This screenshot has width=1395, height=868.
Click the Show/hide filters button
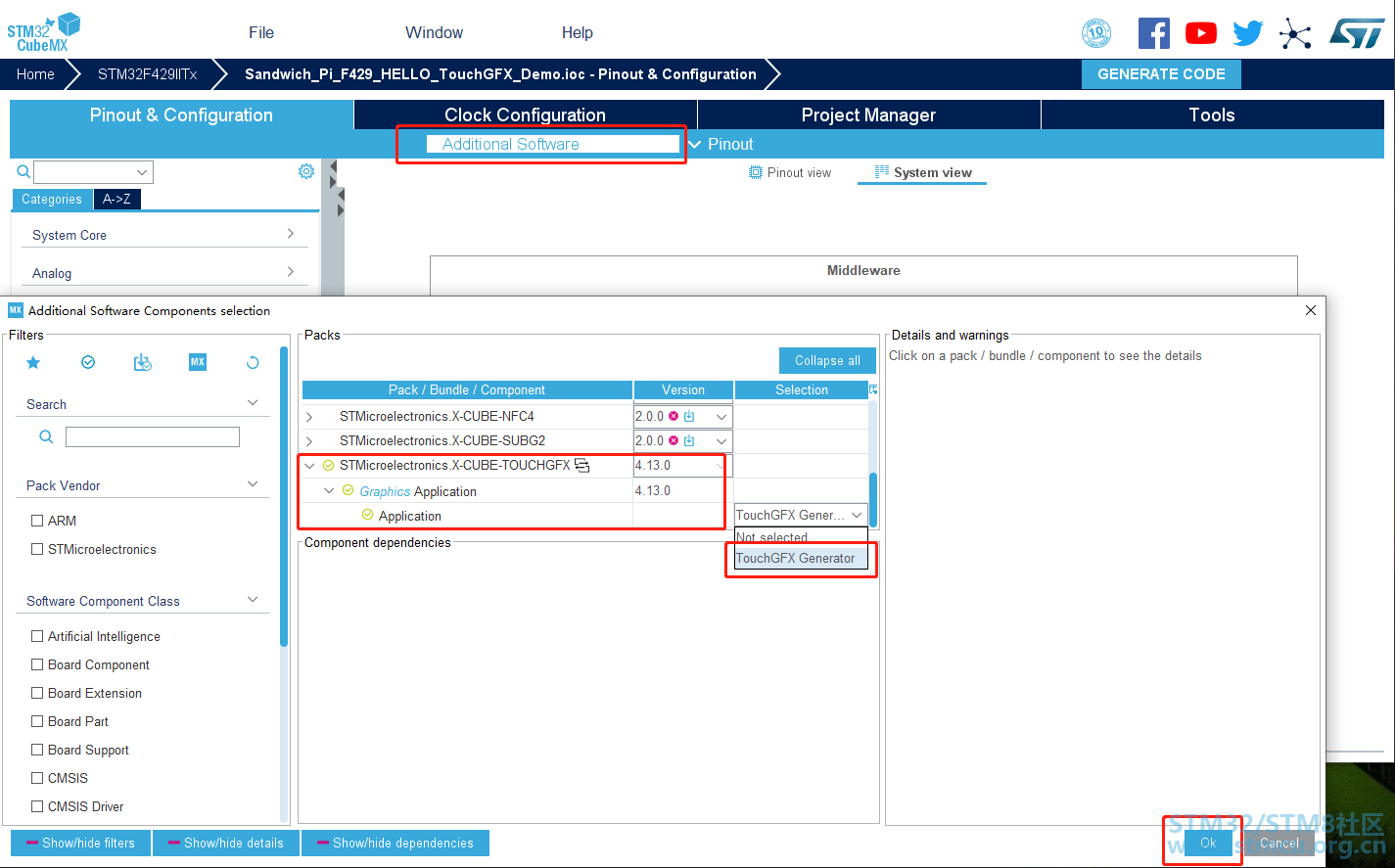tap(80, 843)
